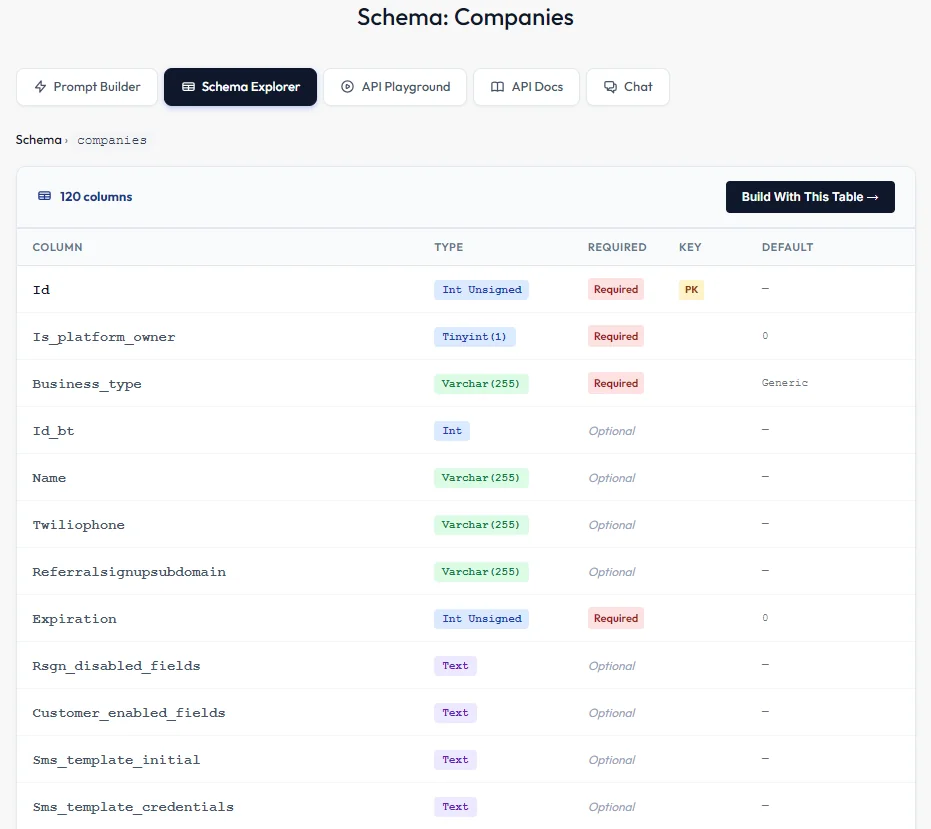The height and width of the screenshot is (829, 931).
Task: Click Optional label in Id_bt row
Action: (612, 431)
